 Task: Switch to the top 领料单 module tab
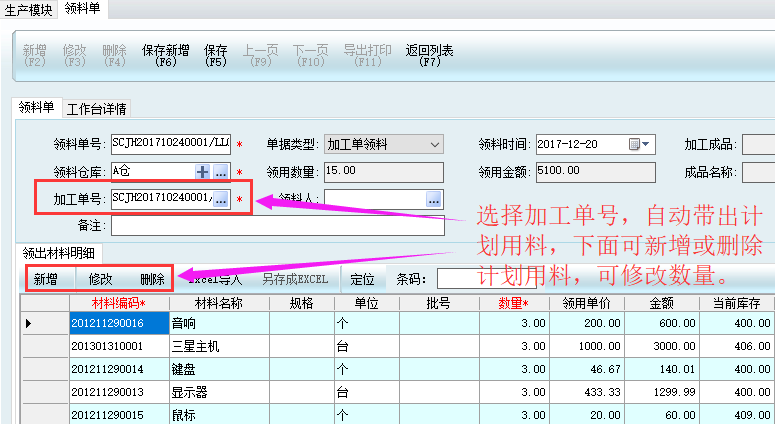[x=83, y=8]
